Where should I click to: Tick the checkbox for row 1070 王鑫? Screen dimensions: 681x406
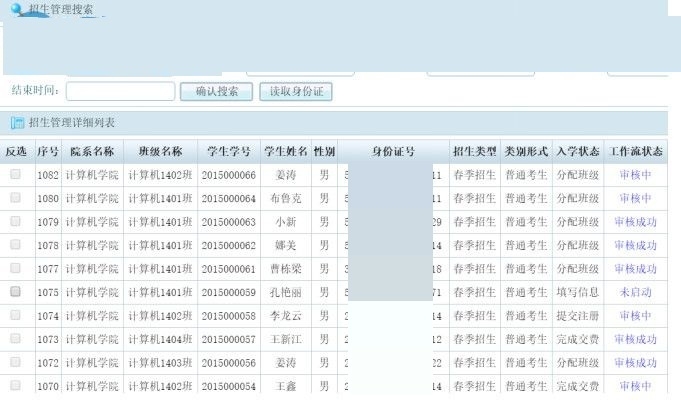click(16, 385)
